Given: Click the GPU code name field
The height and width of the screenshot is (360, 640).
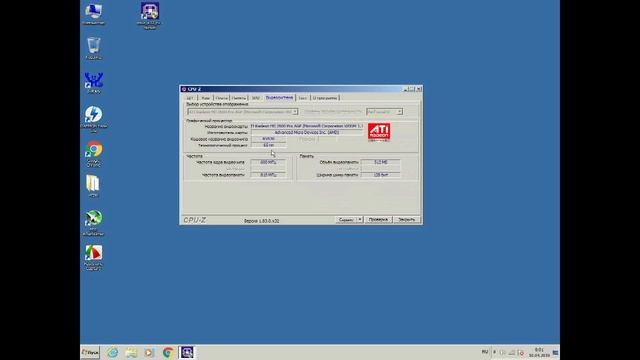Looking at the screenshot, I should (x=268, y=139).
